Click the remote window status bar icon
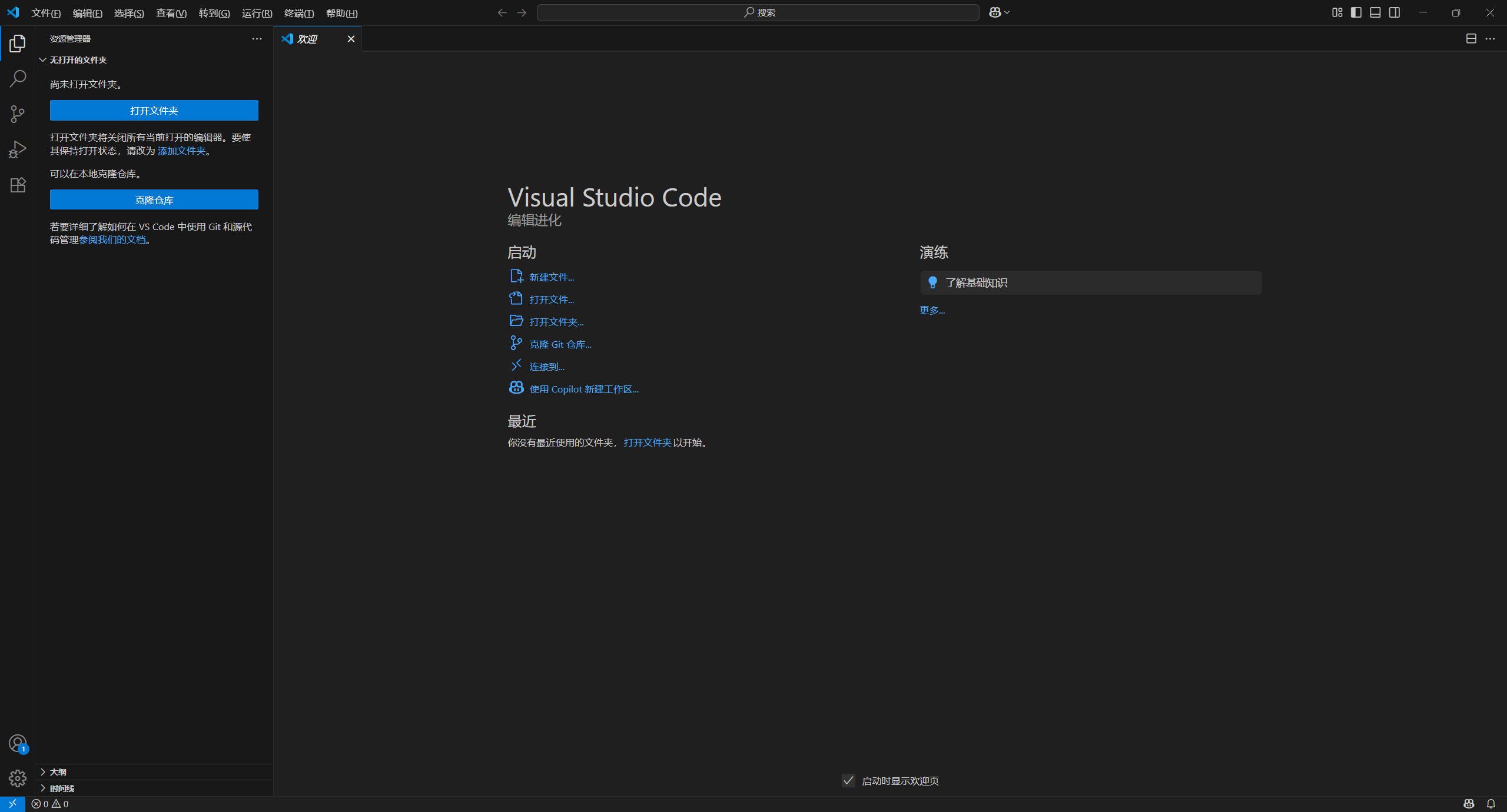Viewport: 1507px width, 812px height. coord(12,804)
